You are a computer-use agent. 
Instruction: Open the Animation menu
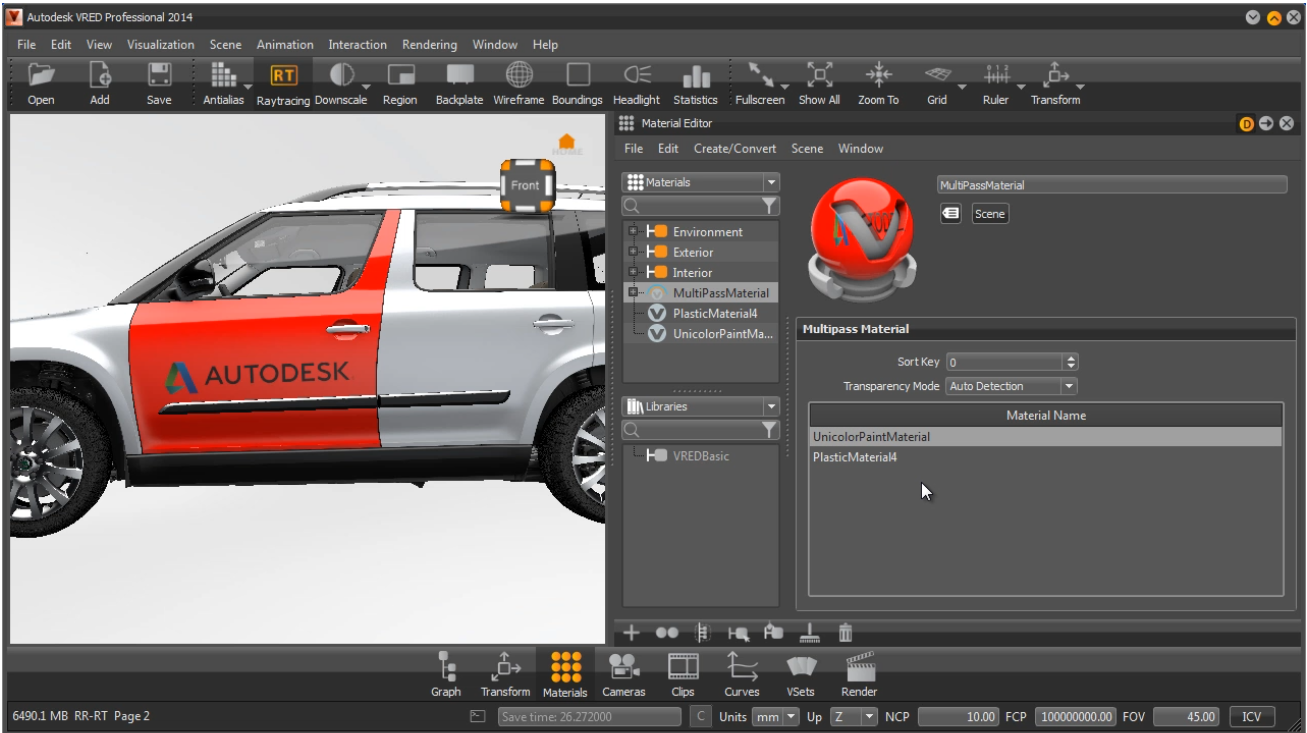tap(285, 45)
